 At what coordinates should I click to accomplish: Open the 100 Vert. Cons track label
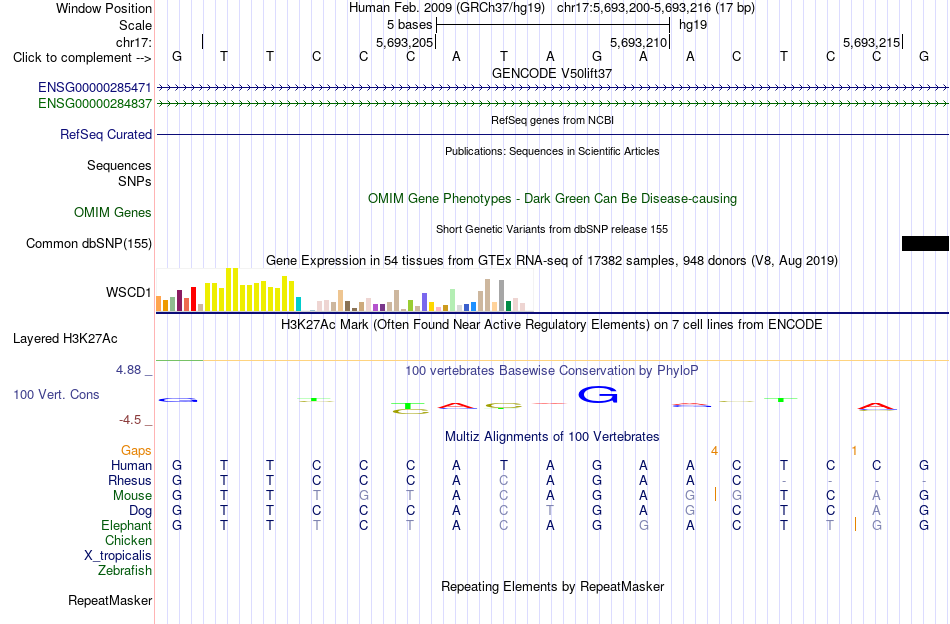pos(56,394)
